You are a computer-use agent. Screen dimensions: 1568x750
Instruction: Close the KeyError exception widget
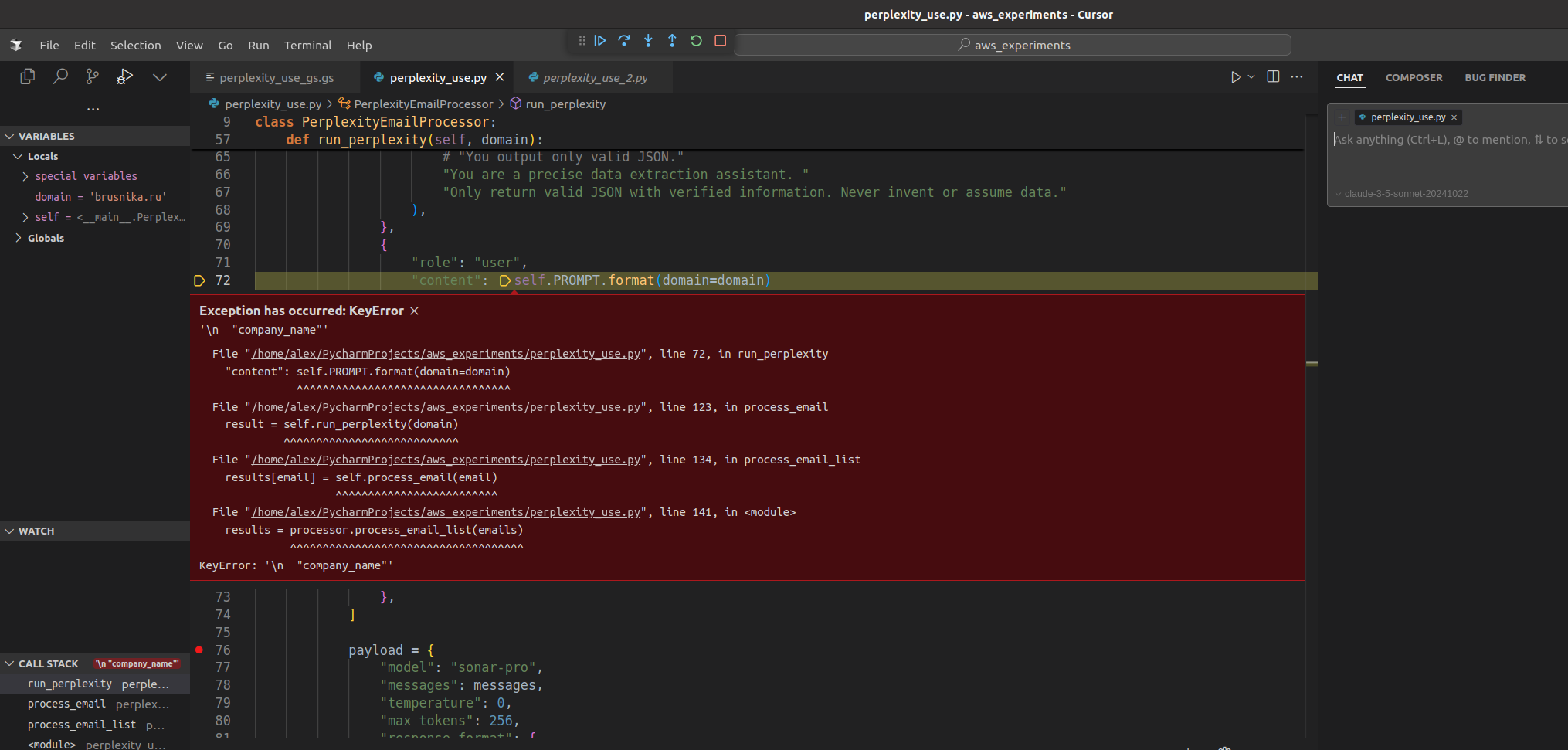click(415, 311)
